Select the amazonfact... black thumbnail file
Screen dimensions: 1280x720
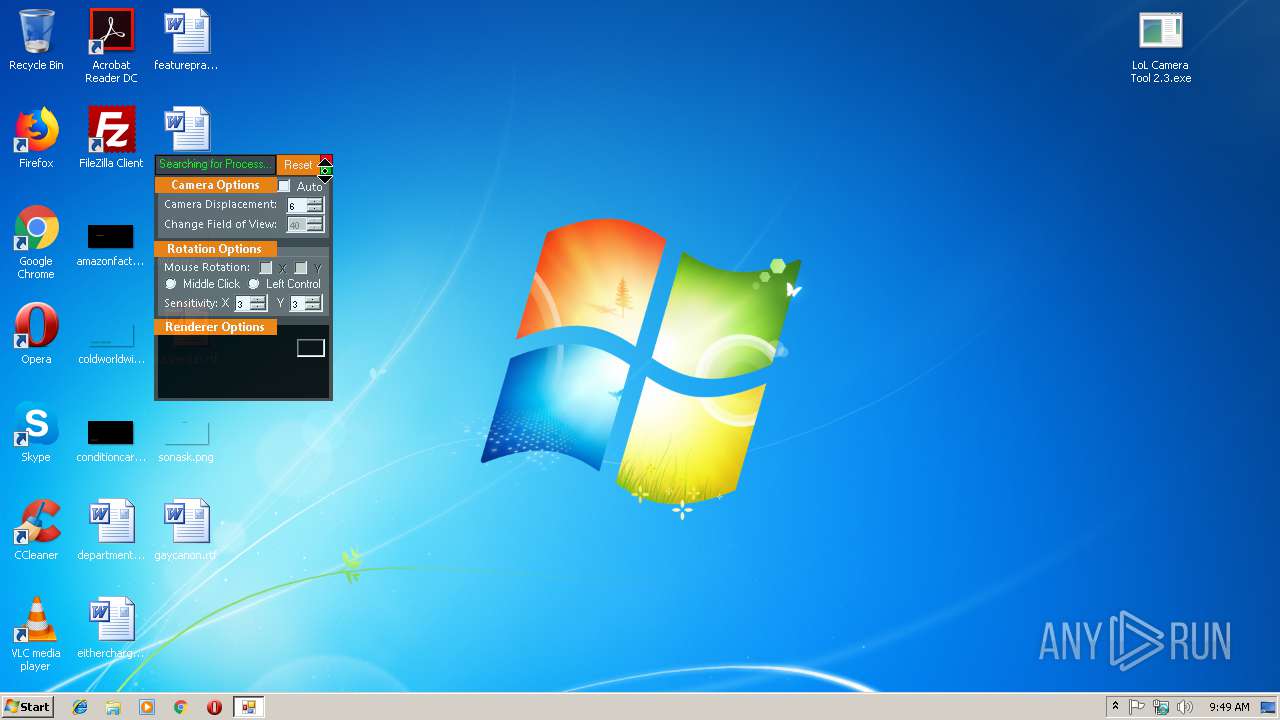pyautogui.click(x=111, y=245)
